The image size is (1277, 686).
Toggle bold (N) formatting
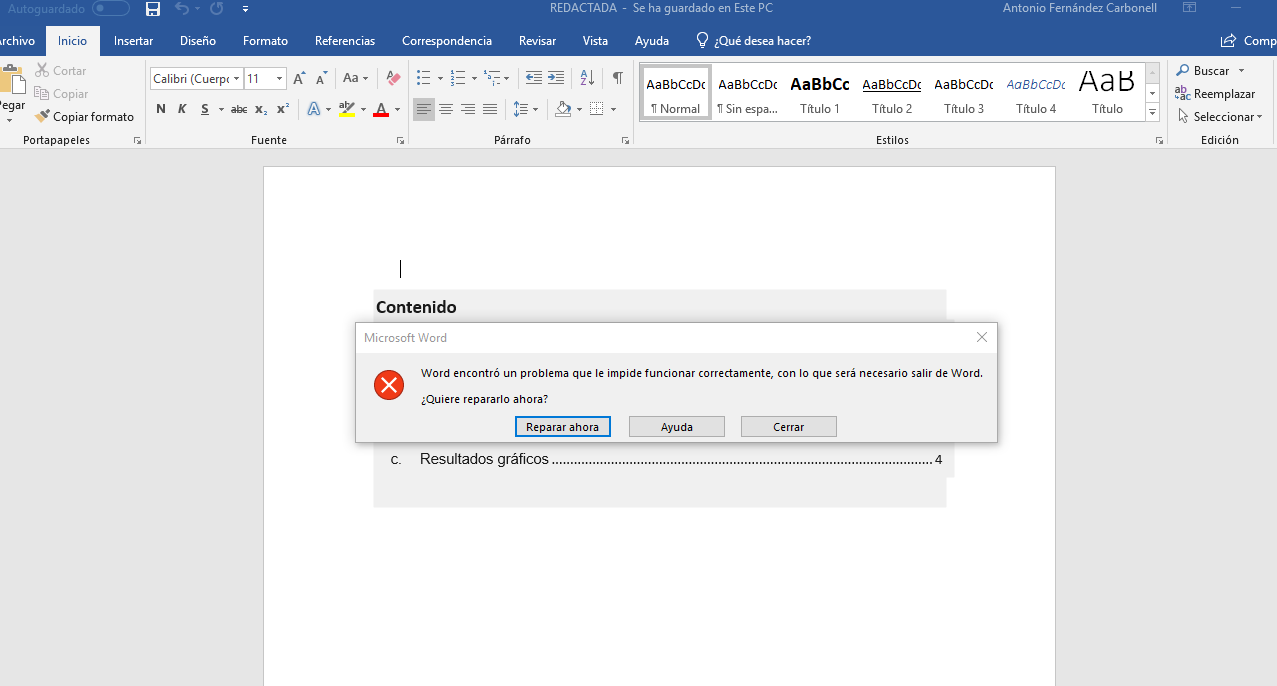pyautogui.click(x=161, y=109)
